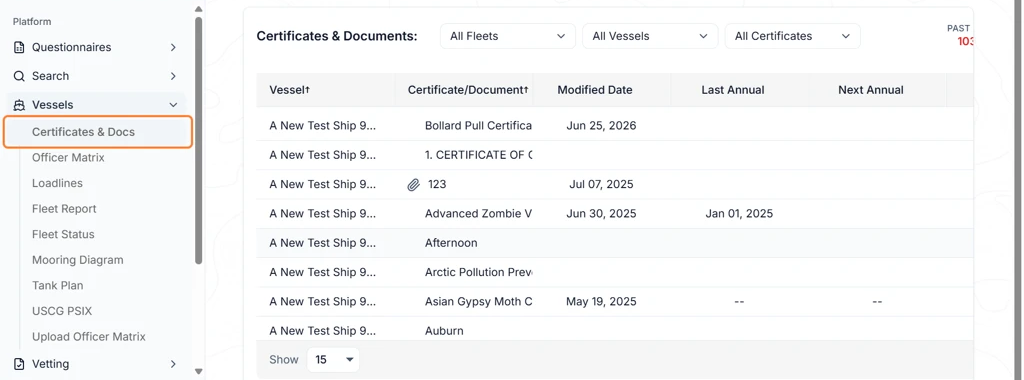Click vessel name in Auburn row
This screenshot has width=1024, height=380.
[x=323, y=331]
